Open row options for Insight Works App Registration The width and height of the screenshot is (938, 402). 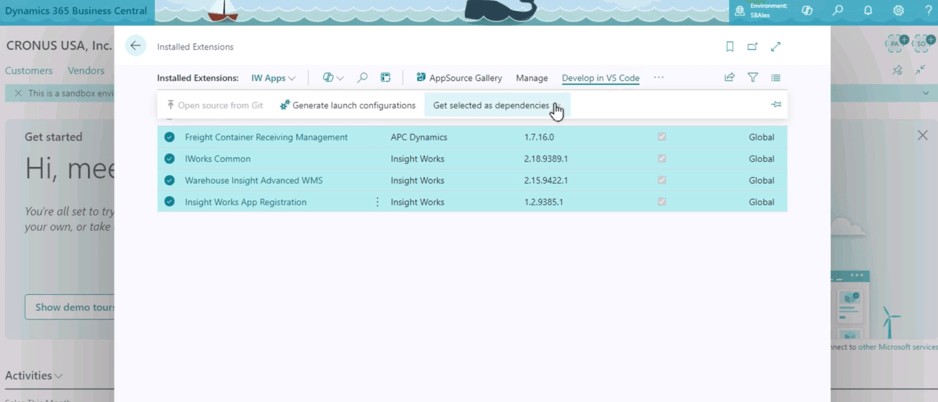(x=377, y=202)
